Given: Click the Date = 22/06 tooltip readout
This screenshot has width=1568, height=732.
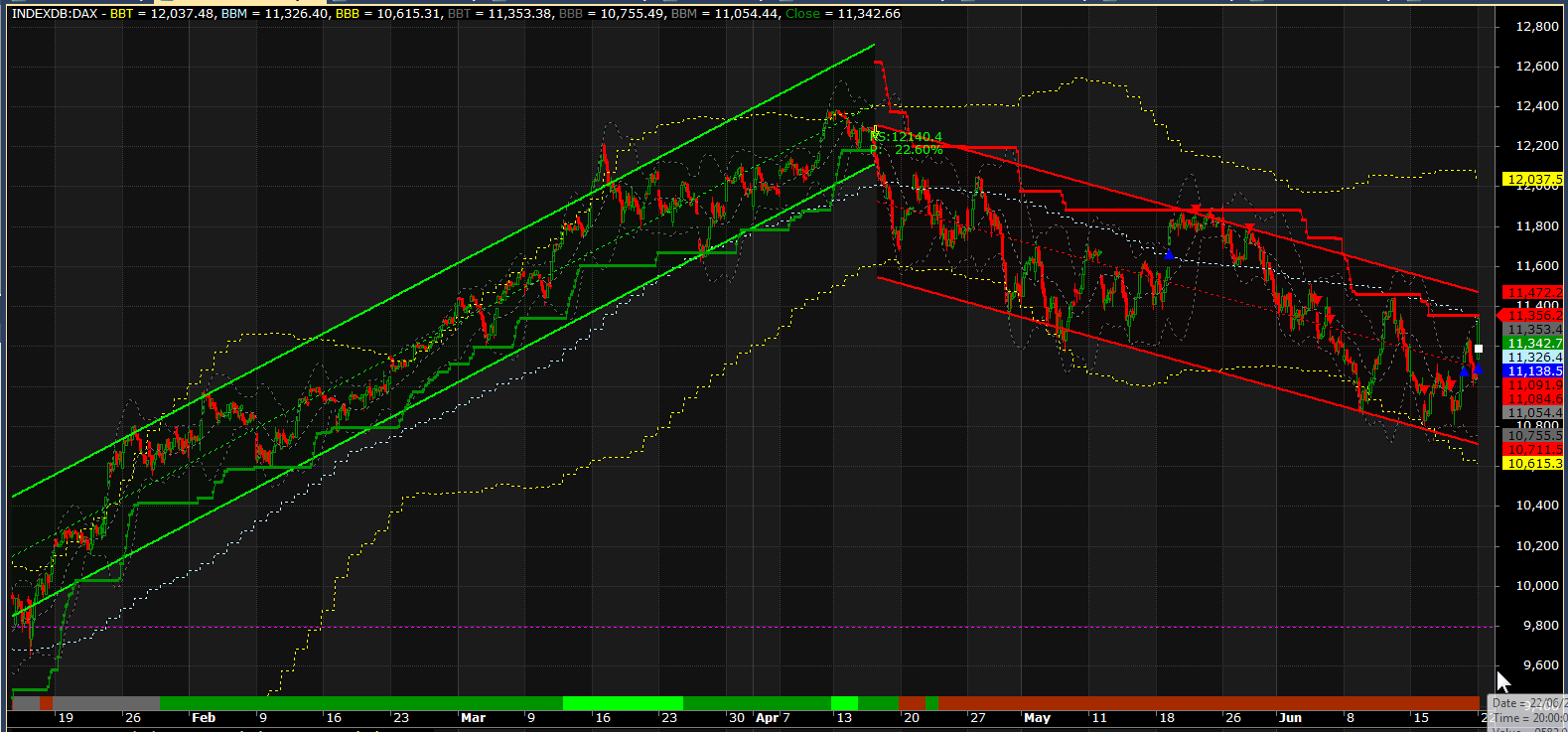Looking at the screenshot, I should click(1528, 702).
